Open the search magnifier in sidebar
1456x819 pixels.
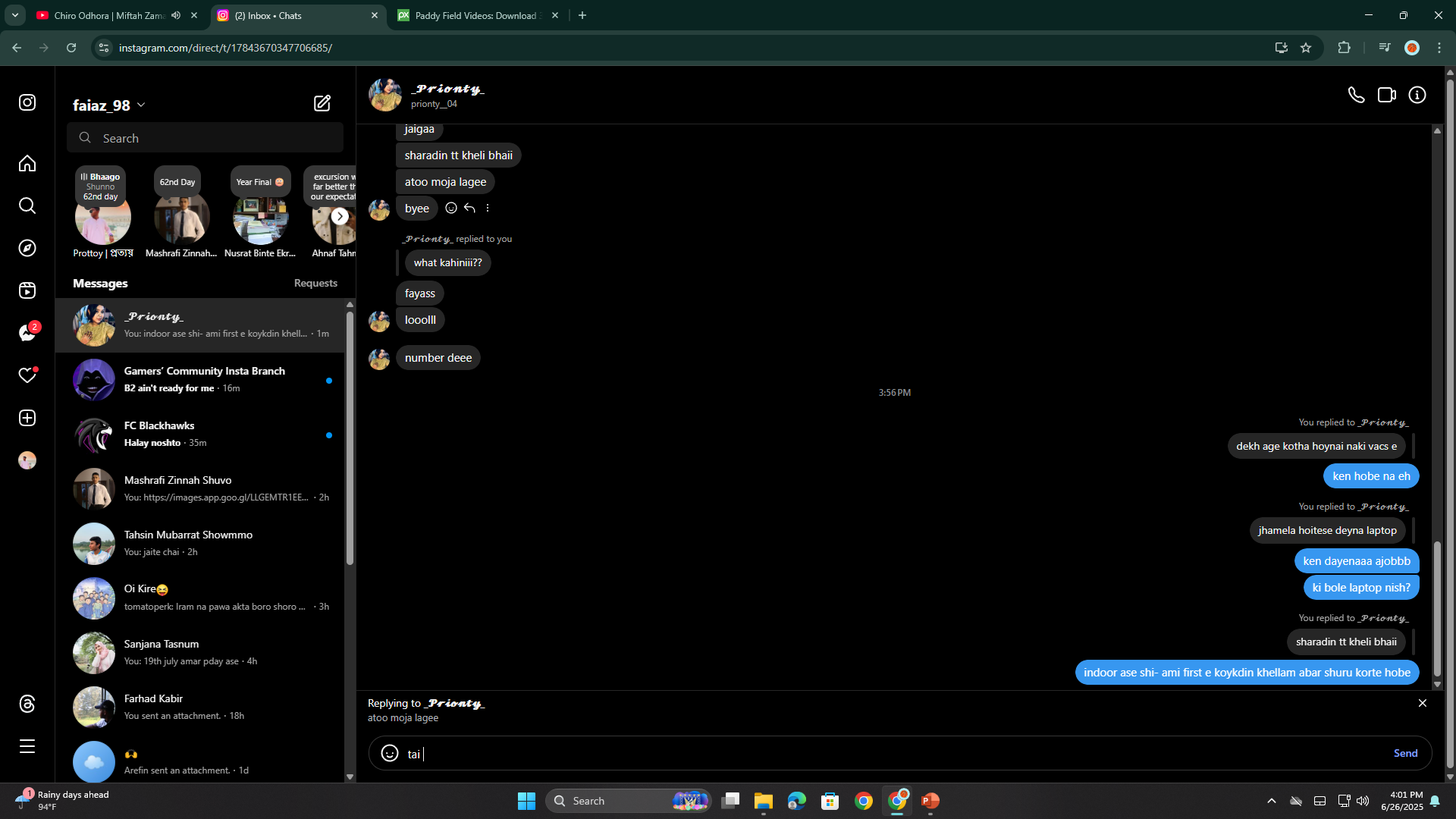27,206
